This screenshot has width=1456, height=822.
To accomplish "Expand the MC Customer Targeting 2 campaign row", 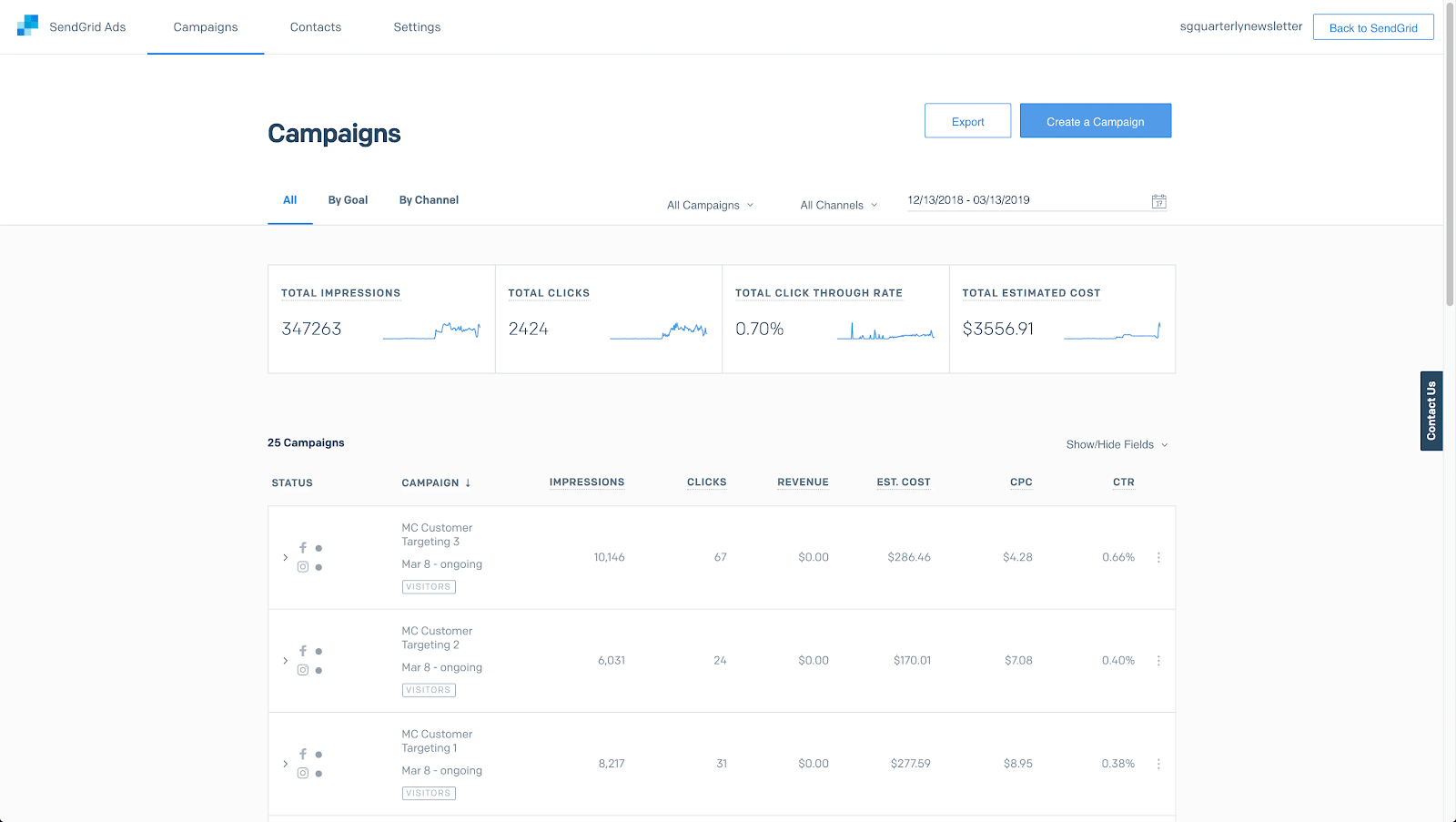I will coord(285,661).
